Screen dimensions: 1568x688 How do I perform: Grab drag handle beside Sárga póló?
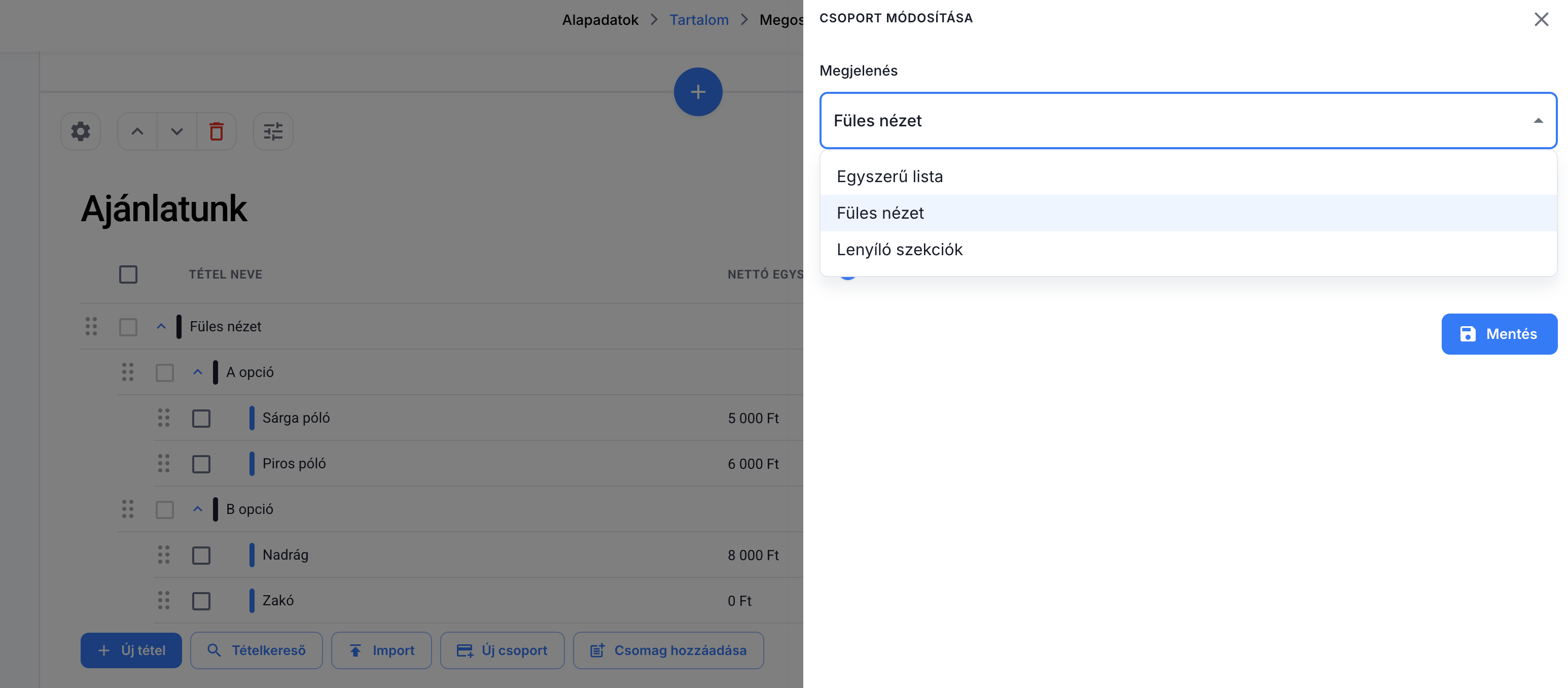164,418
